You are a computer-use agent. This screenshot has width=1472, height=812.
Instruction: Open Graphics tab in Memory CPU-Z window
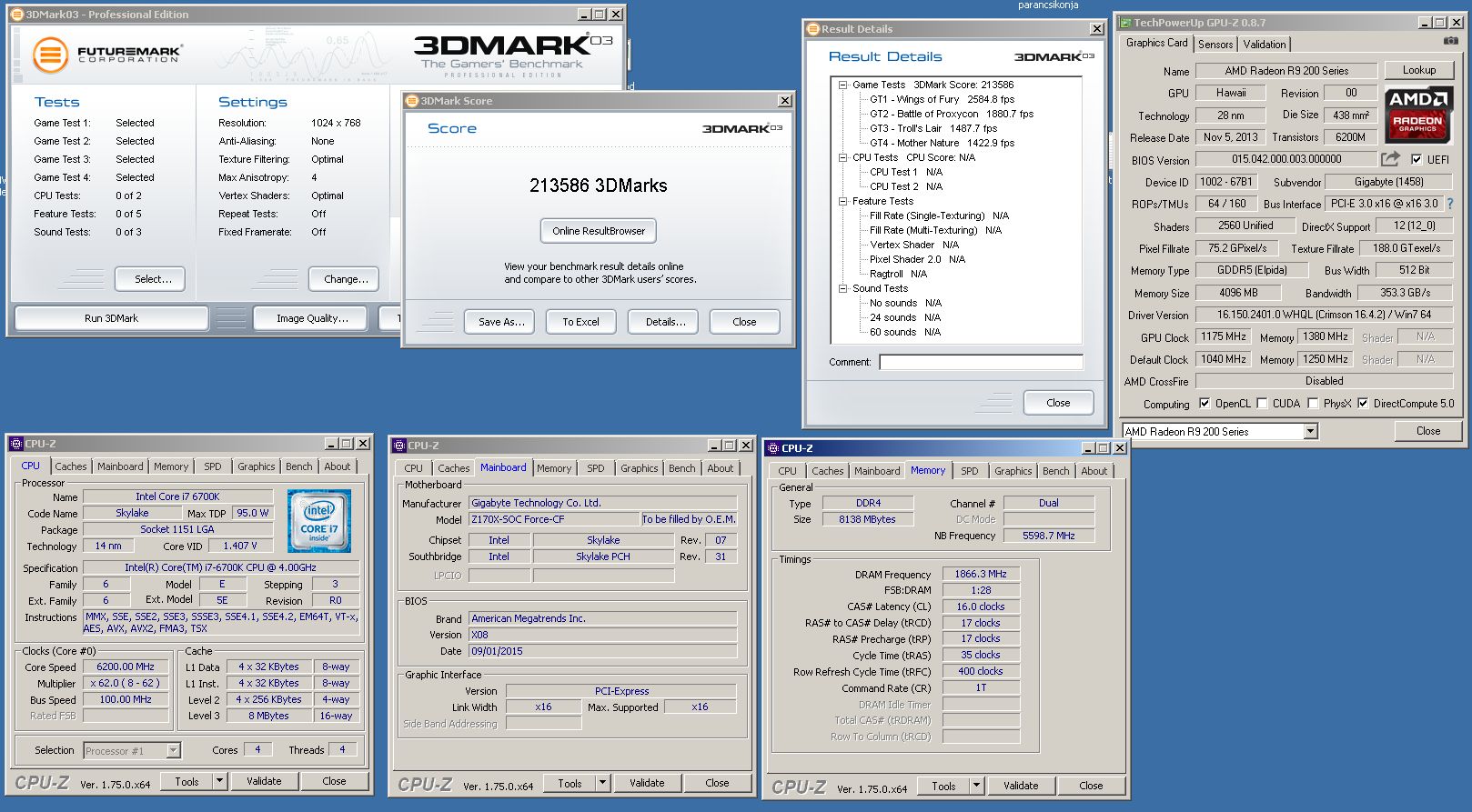click(1013, 471)
